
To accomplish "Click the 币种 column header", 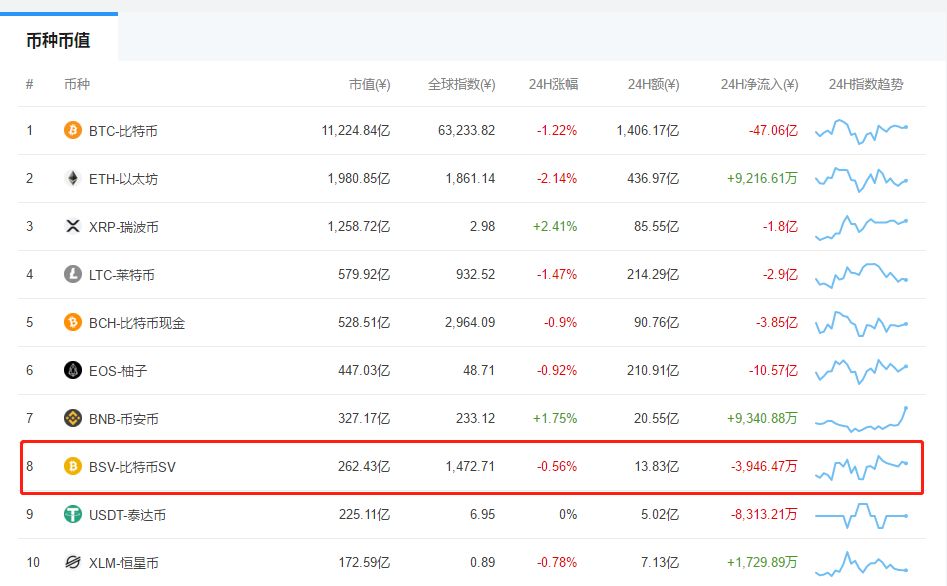I will click(x=77, y=85).
